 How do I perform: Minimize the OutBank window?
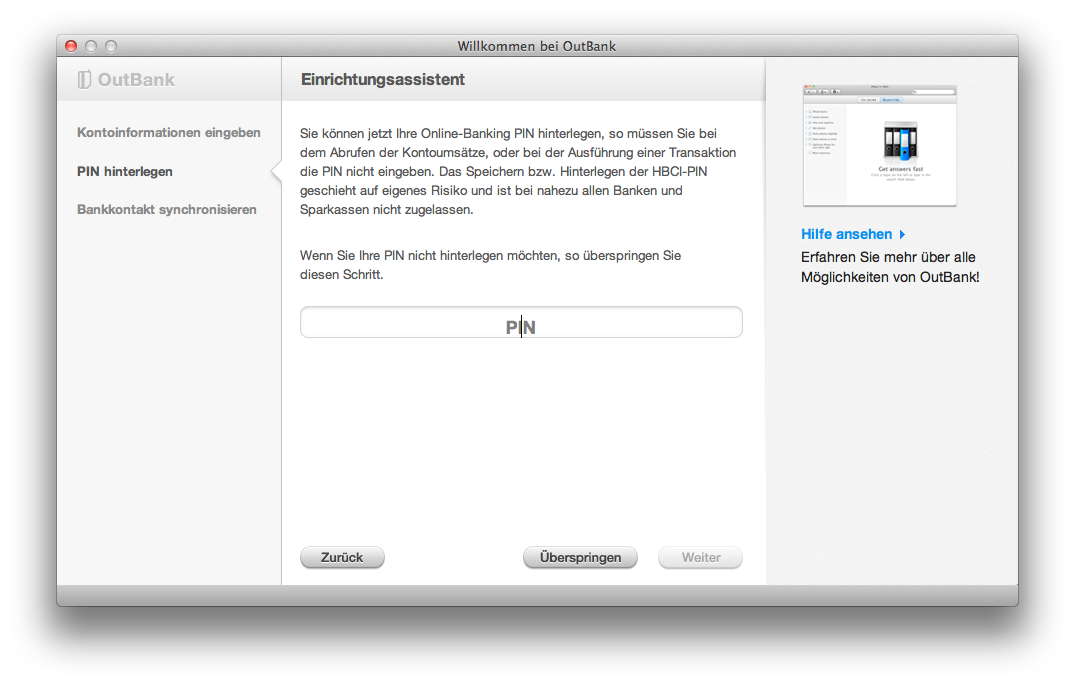(x=91, y=46)
